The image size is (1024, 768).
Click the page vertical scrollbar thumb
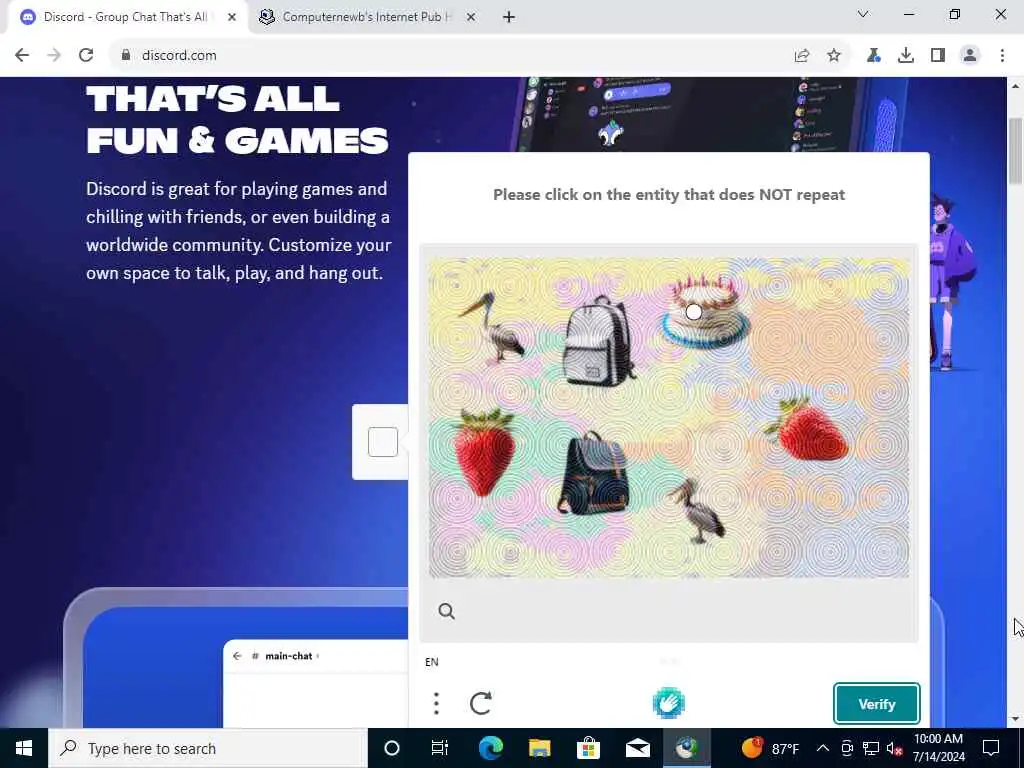pyautogui.click(x=1016, y=152)
